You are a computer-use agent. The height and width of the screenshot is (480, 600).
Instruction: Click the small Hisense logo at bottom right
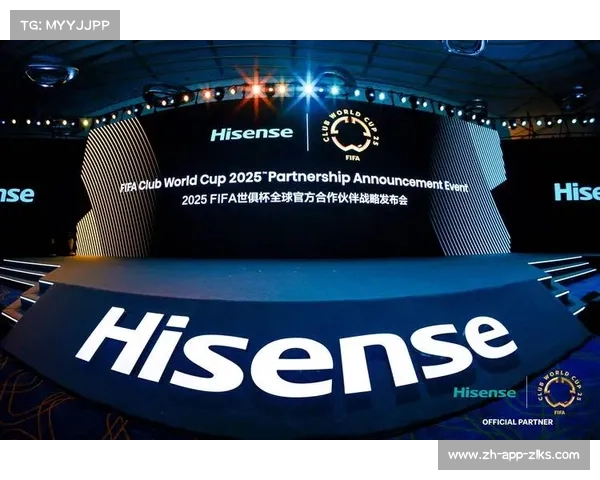coord(484,392)
